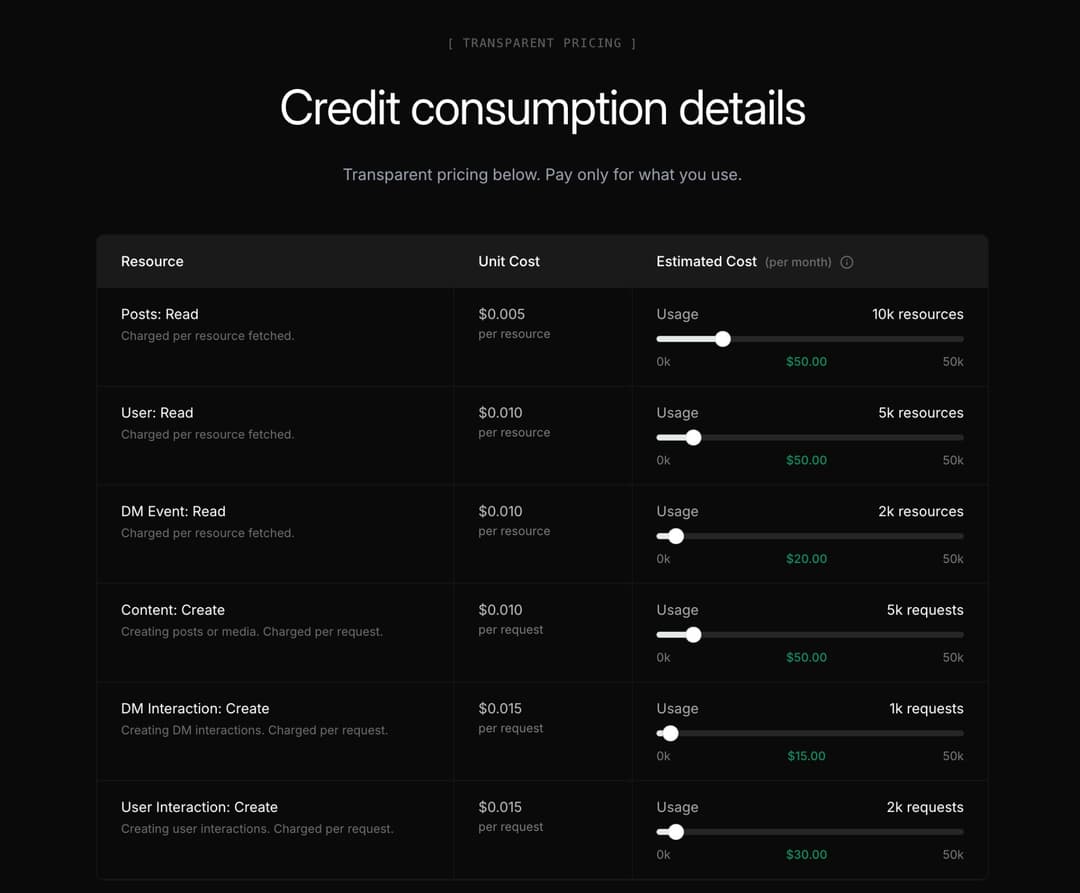Click the 2k requests label for User Interaction

click(926, 807)
